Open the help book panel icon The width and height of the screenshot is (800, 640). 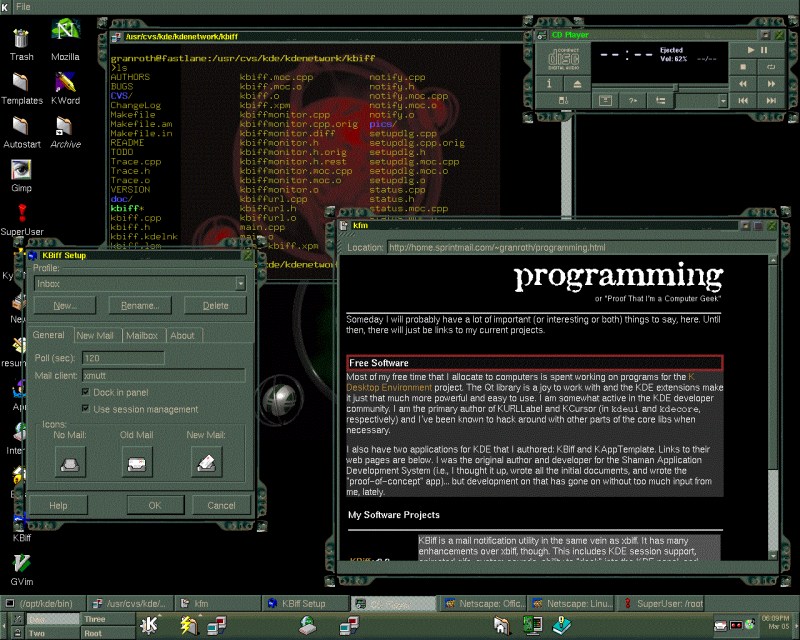tap(561, 625)
